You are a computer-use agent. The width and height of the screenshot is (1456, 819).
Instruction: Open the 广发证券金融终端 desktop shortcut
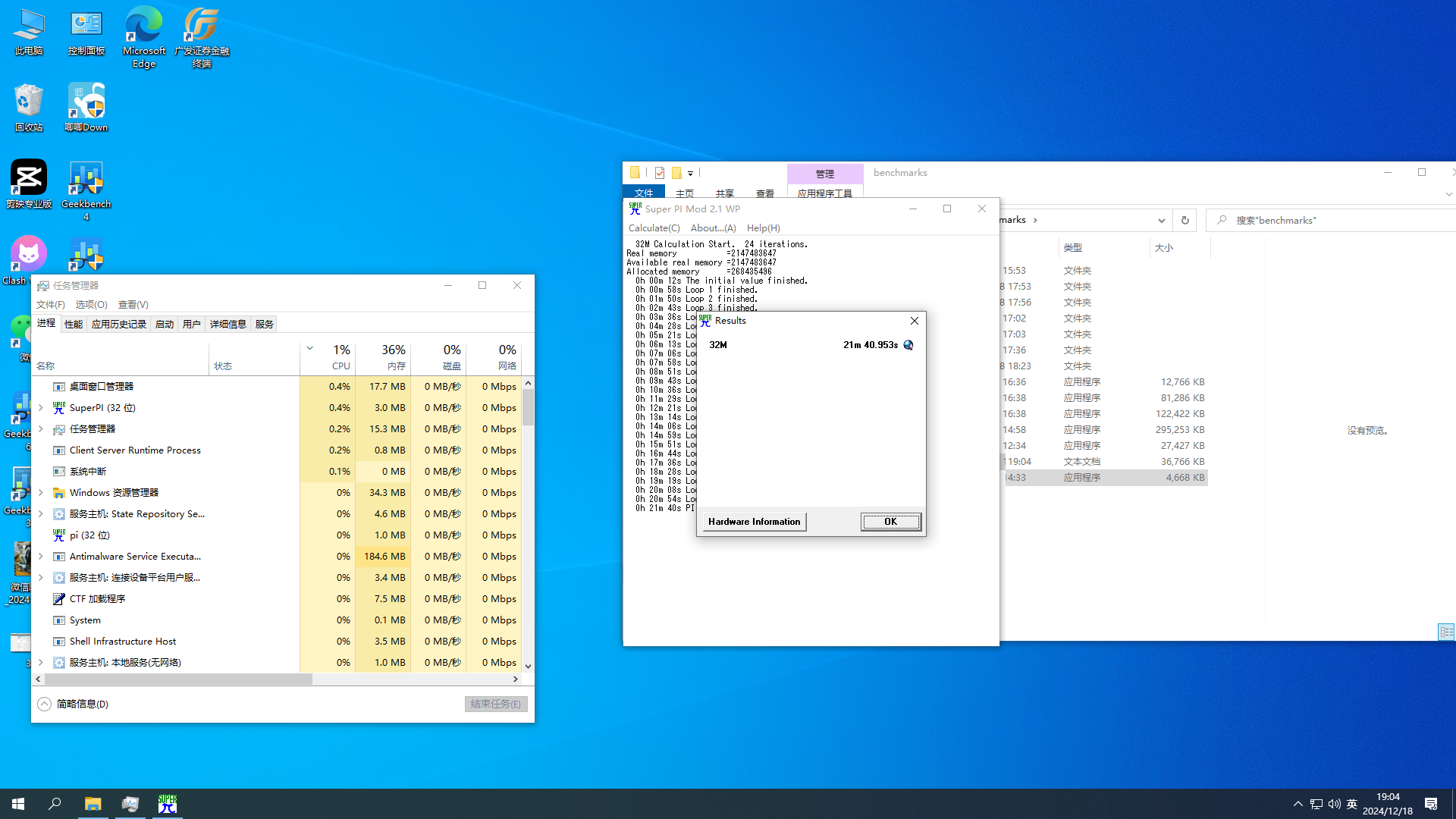tap(202, 36)
